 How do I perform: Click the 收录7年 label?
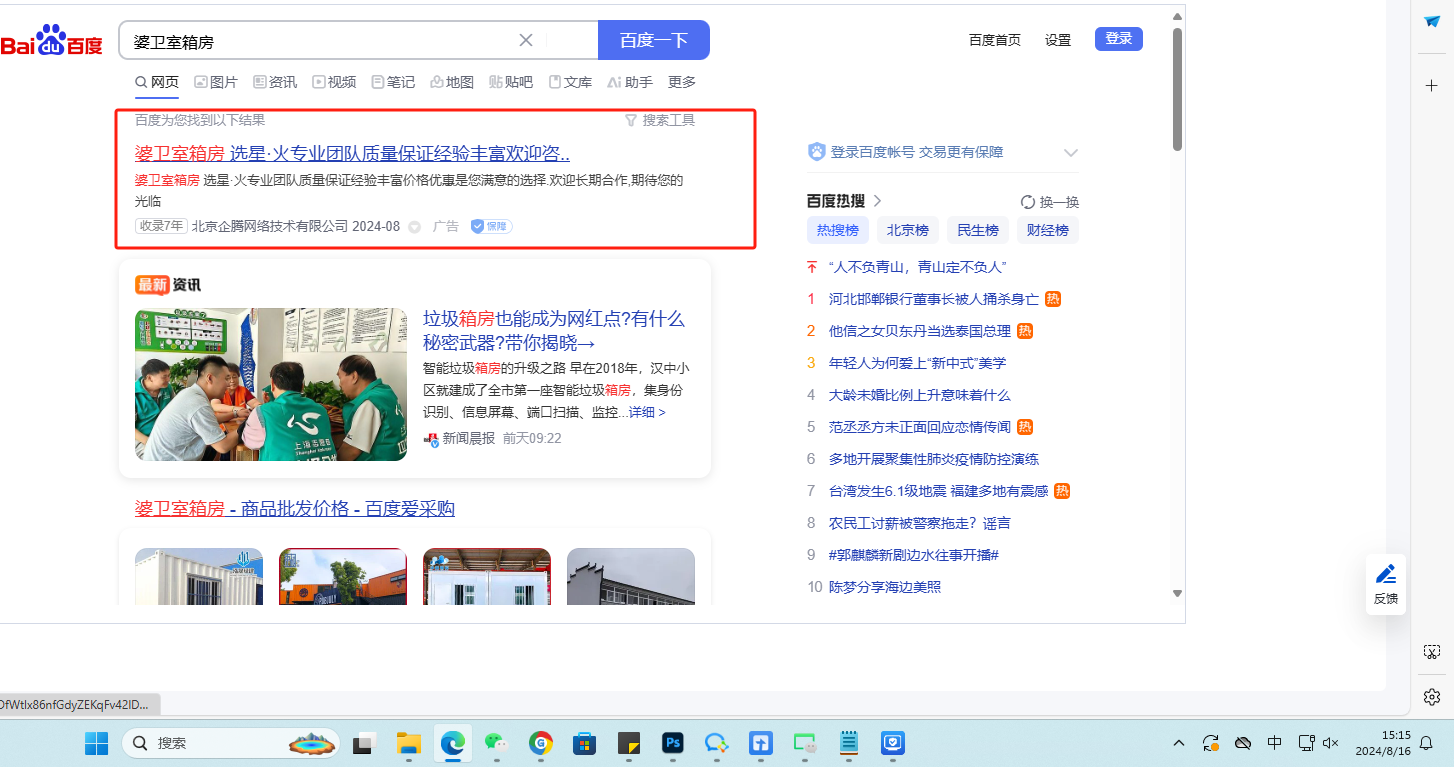tap(161, 226)
